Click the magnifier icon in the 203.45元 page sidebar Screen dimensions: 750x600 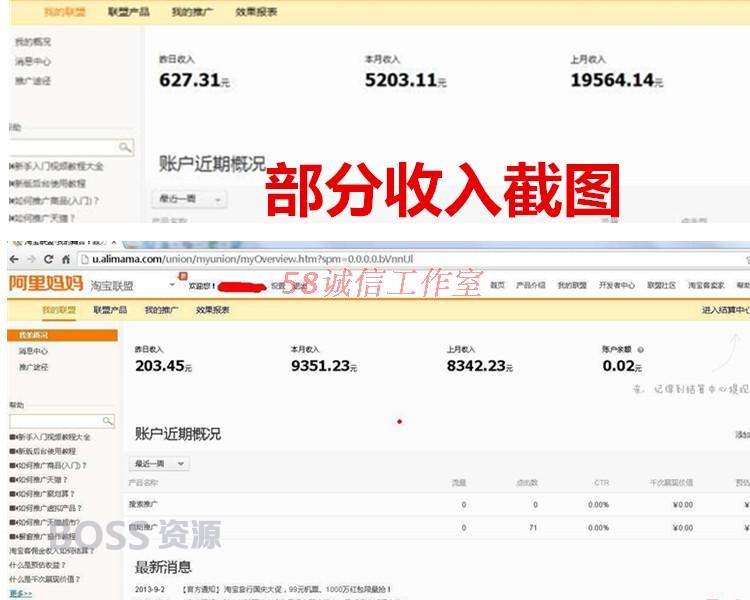108,421
